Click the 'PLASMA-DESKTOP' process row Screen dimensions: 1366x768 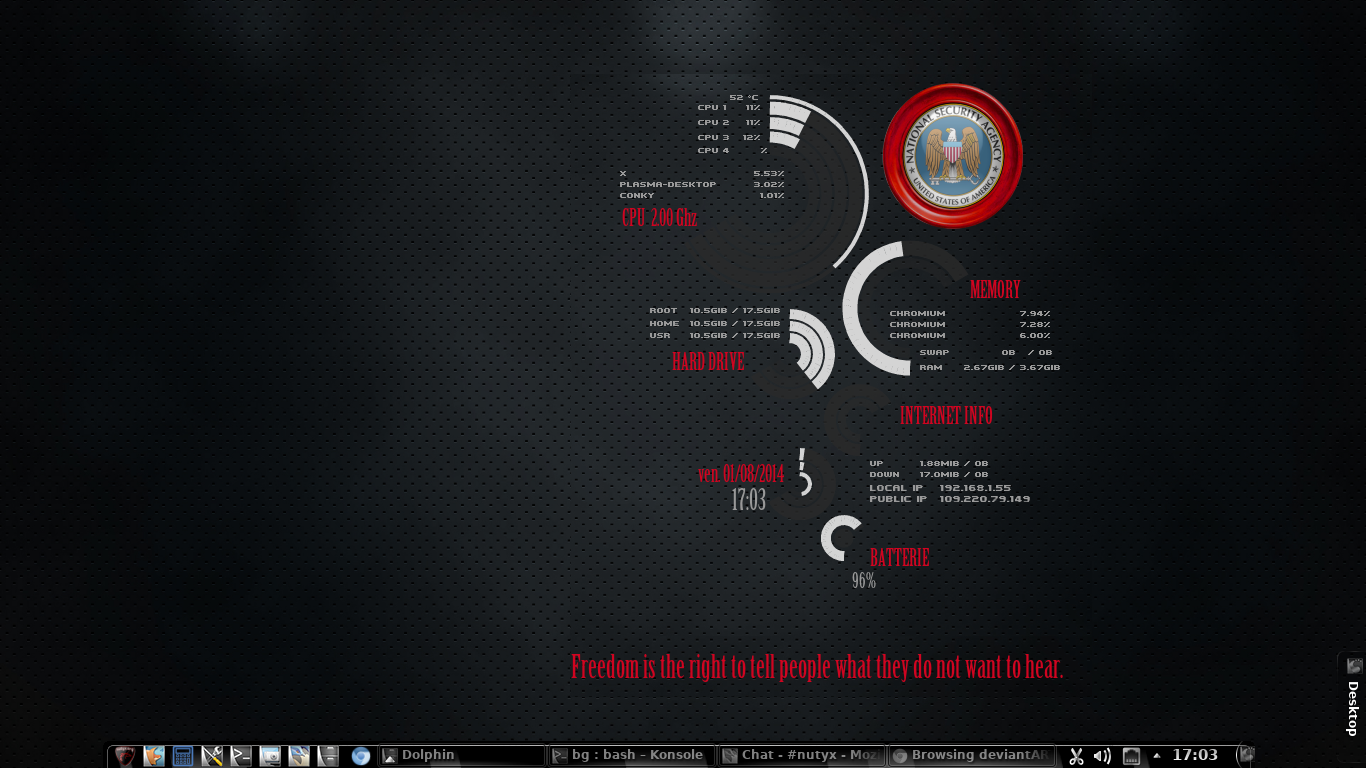(702, 184)
